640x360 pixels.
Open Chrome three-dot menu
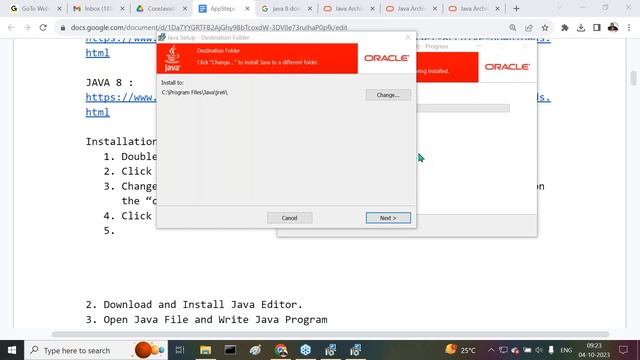tap(629, 28)
